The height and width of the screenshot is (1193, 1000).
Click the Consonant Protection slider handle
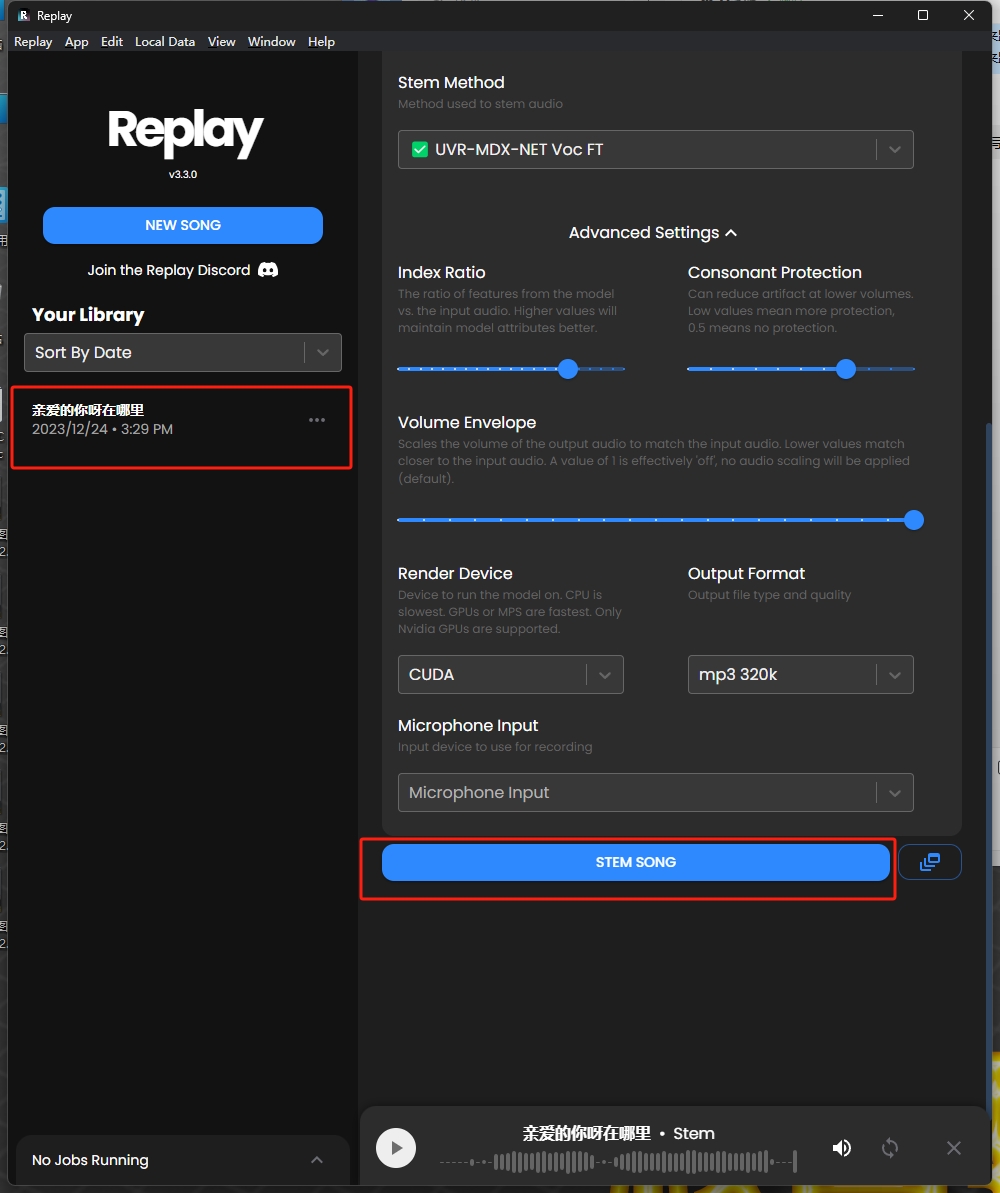pyautogui.click(x=846, y=369)
